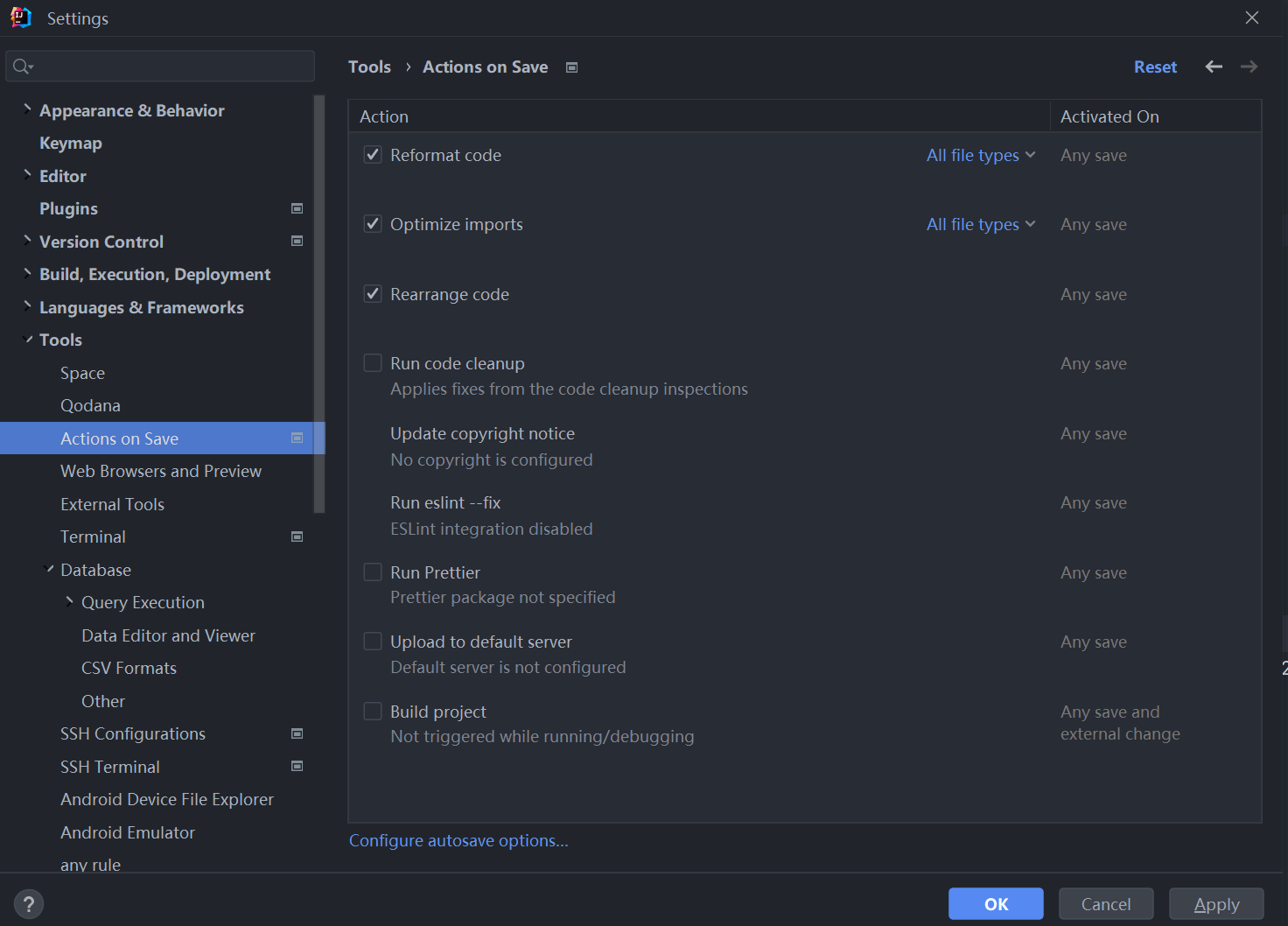Open the help question mark icon
1288x926 pixels.
28,903
